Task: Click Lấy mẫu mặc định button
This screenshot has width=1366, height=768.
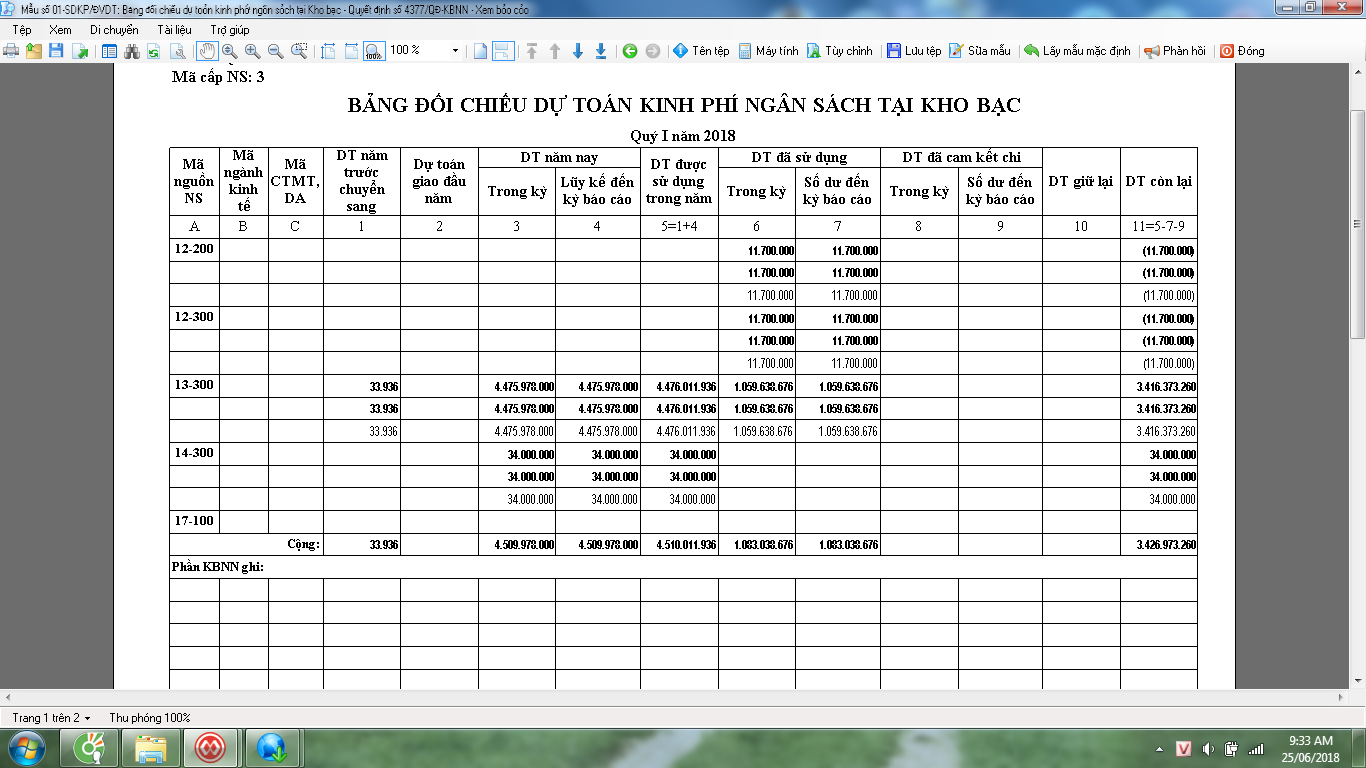Action: (x=1077, y=51)
